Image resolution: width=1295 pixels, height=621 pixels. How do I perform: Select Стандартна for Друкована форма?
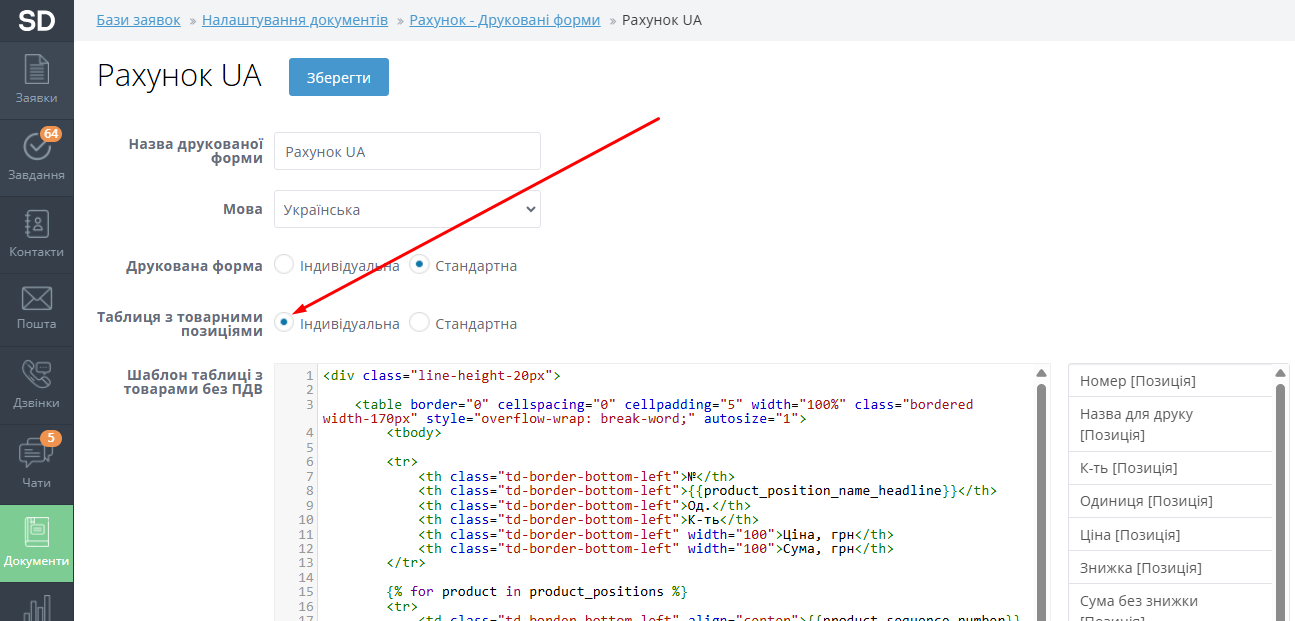pyautogui.click(x=420, y=265)
